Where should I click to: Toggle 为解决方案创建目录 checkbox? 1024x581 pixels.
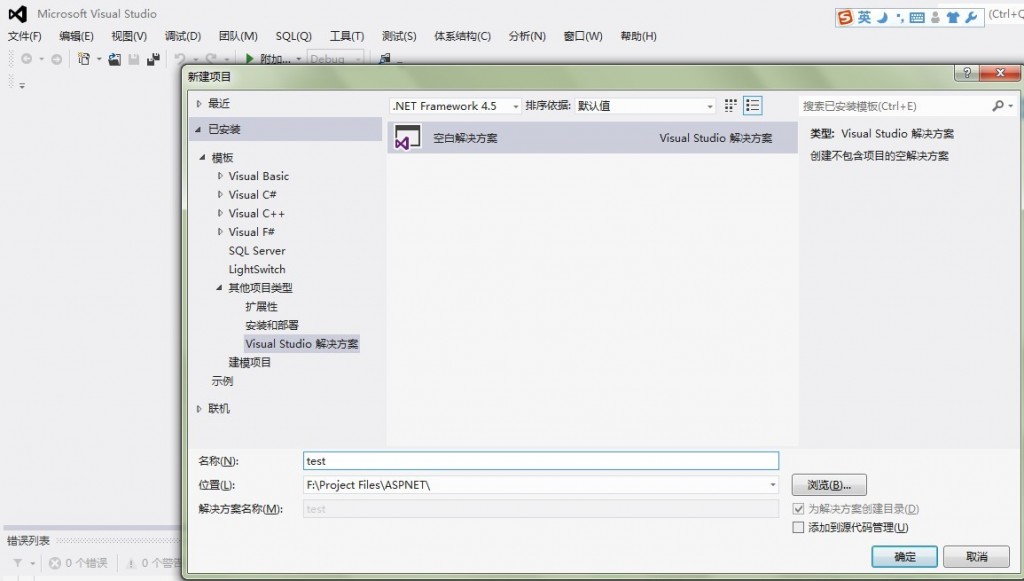pyautogui.click(x=798, y=509)
